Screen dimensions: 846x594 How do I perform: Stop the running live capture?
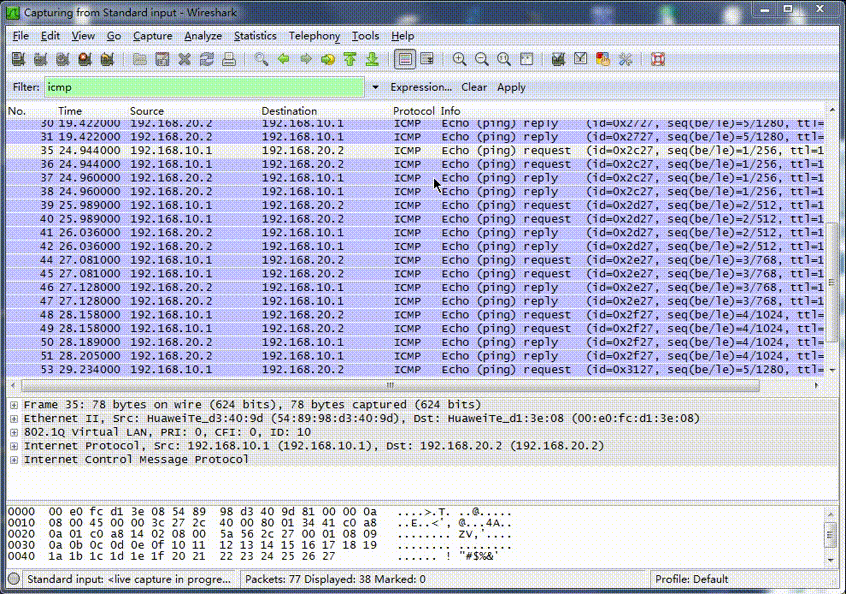coord(85,59)
